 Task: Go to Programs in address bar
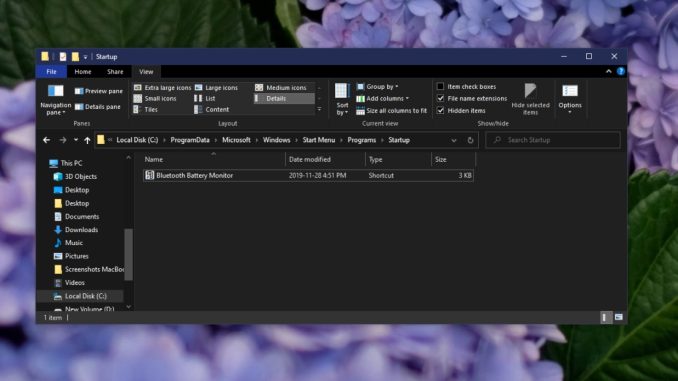[x=361, y=140]
